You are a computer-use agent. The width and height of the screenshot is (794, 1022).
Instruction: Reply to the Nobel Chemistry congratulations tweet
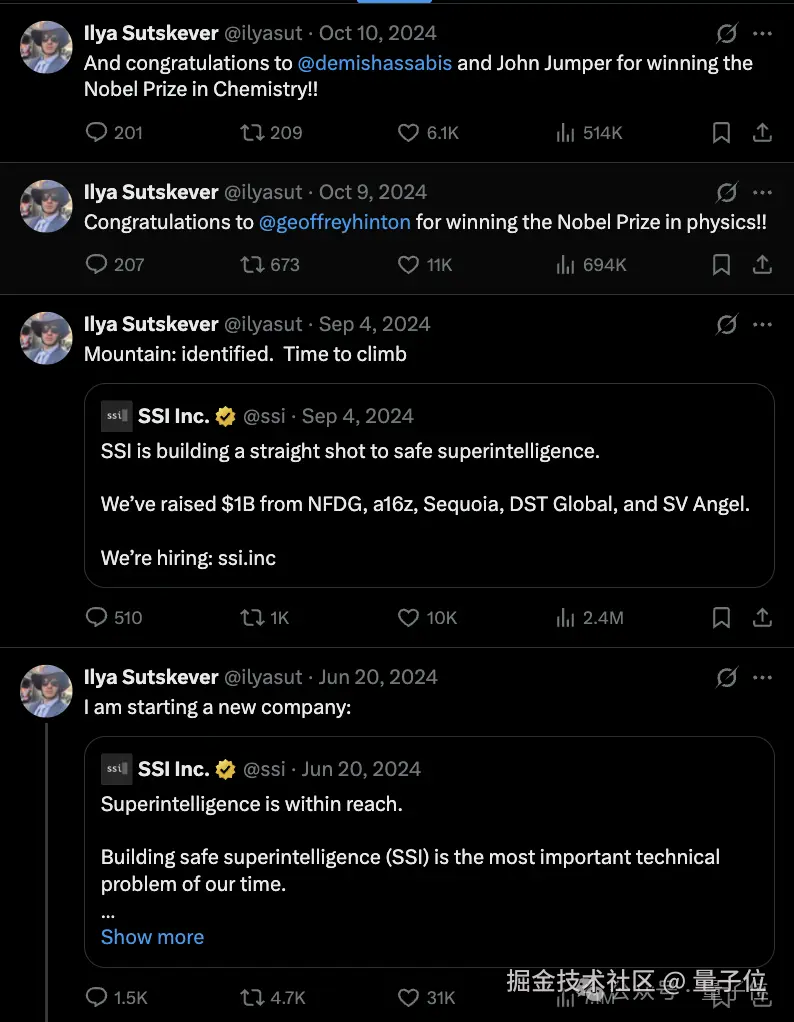pyautogui.click(x=97, y=132)
